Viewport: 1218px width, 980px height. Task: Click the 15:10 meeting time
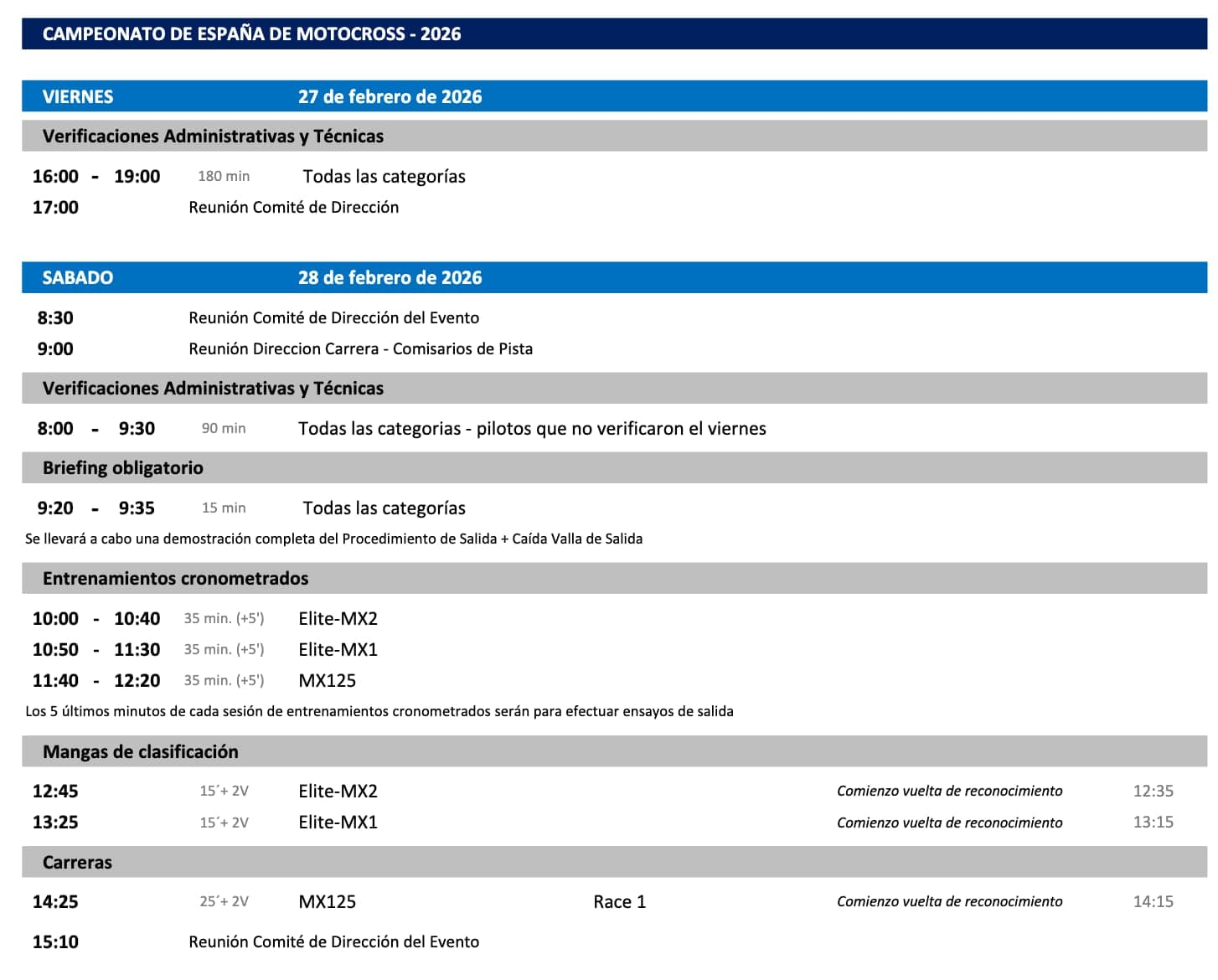click(x=55, y=942)
